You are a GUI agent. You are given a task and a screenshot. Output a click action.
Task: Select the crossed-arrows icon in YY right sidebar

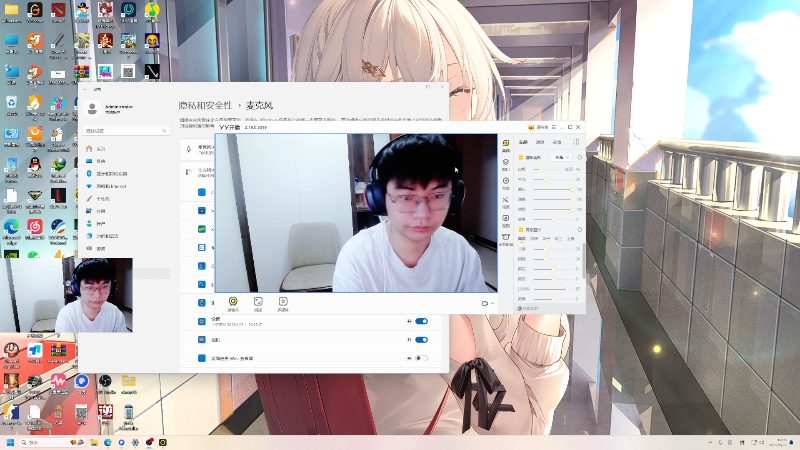point(506,202)
